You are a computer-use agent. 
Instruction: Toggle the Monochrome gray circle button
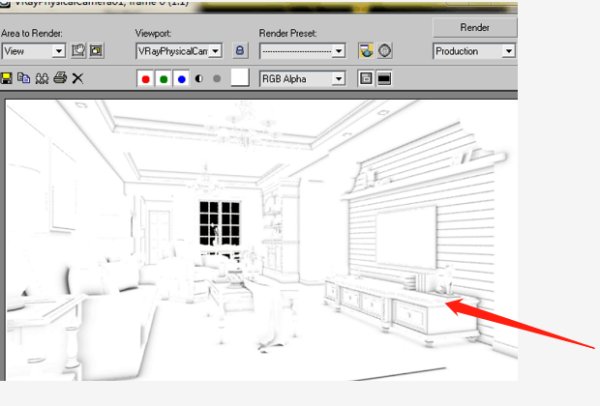[x=217, y=79]
